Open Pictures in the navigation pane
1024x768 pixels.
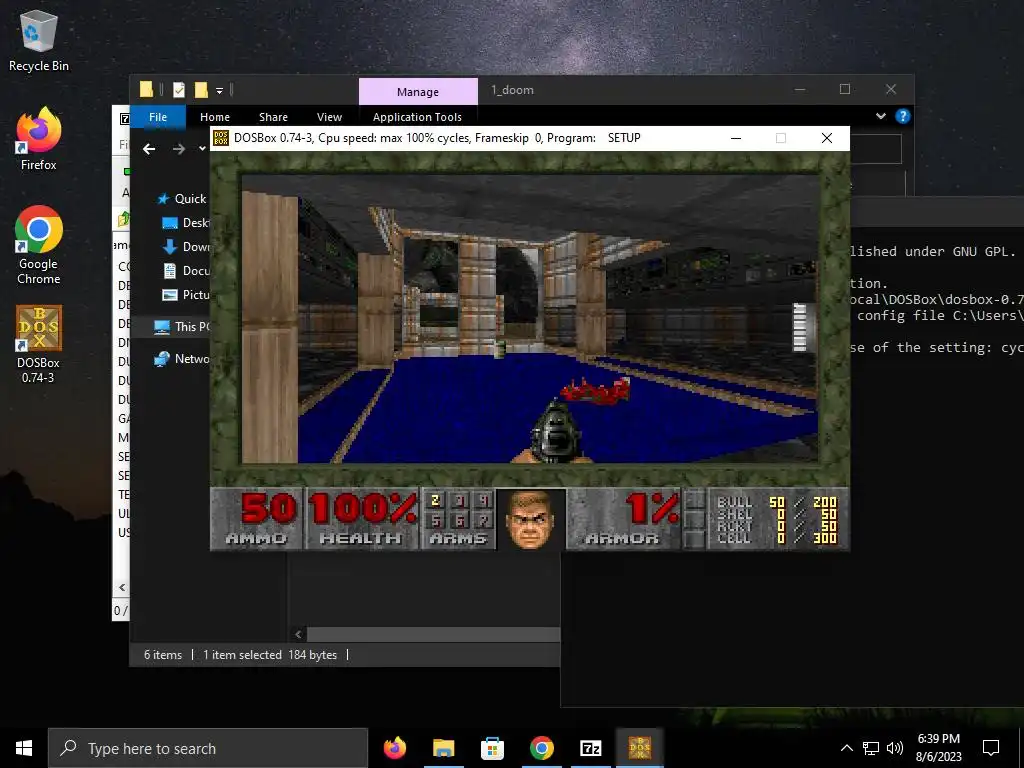(185, 295)
